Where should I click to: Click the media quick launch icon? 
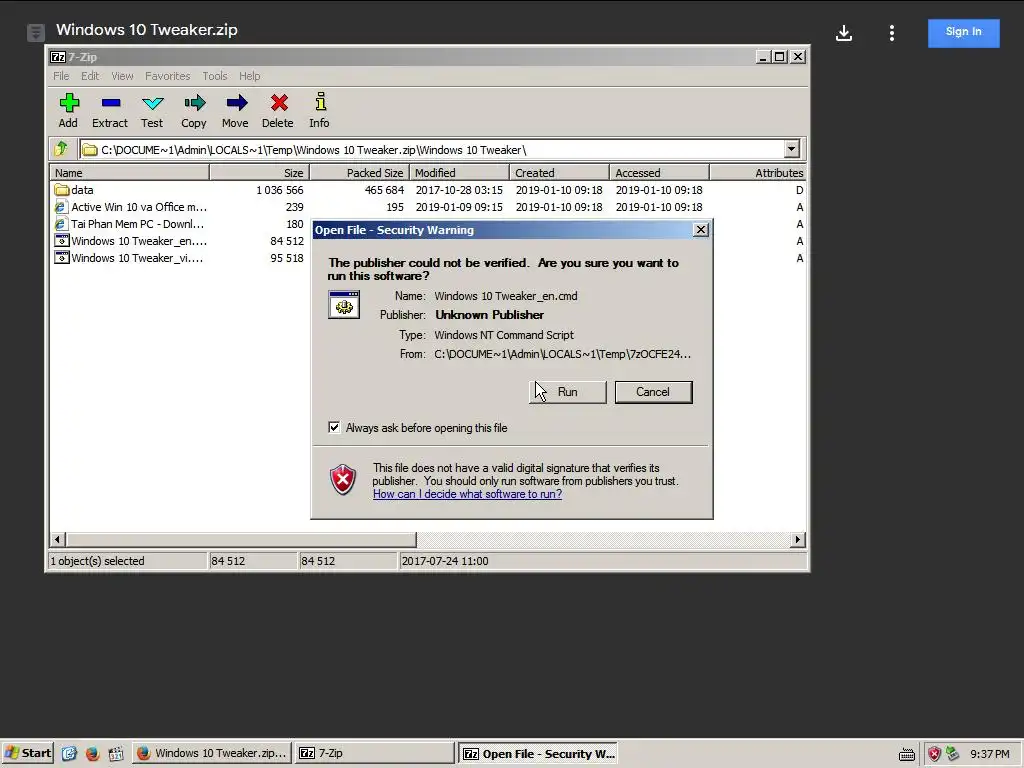click(116, 753)
